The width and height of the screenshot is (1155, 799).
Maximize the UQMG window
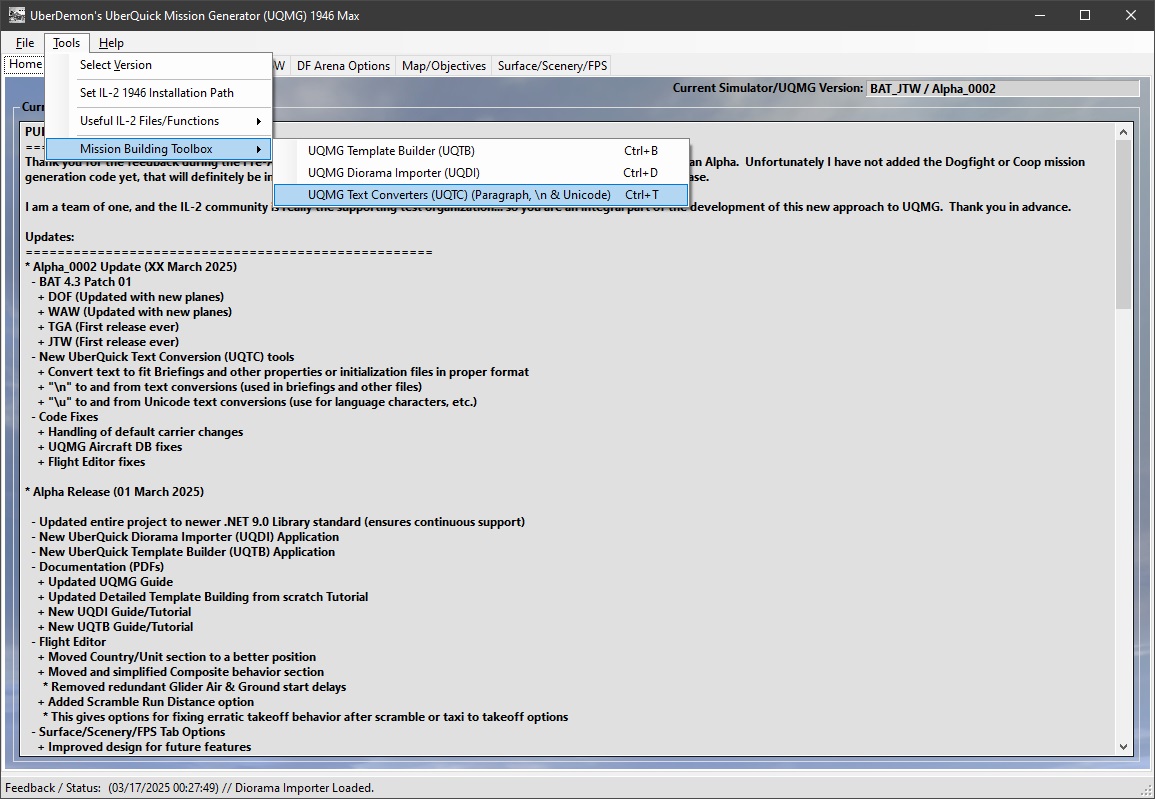pyautogui.click(x=1085, y=15)
